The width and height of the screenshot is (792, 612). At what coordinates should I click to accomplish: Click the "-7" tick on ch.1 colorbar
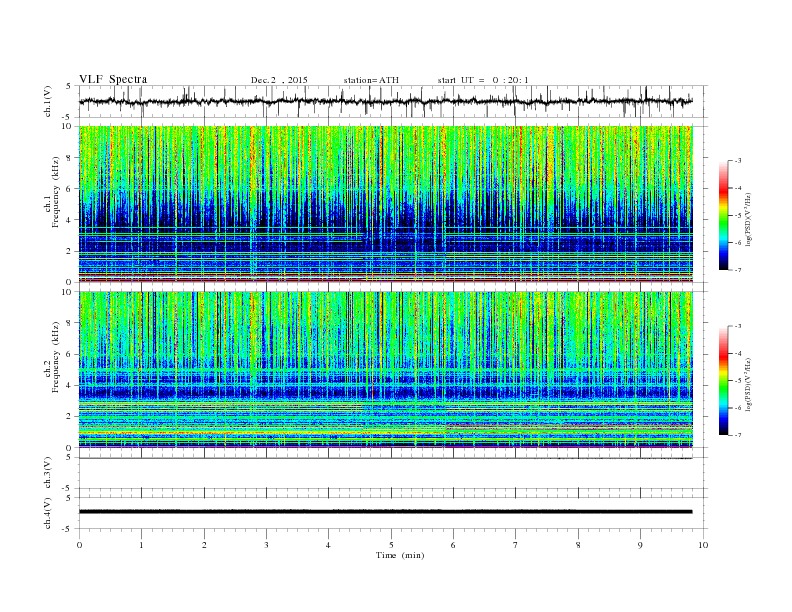737,270
